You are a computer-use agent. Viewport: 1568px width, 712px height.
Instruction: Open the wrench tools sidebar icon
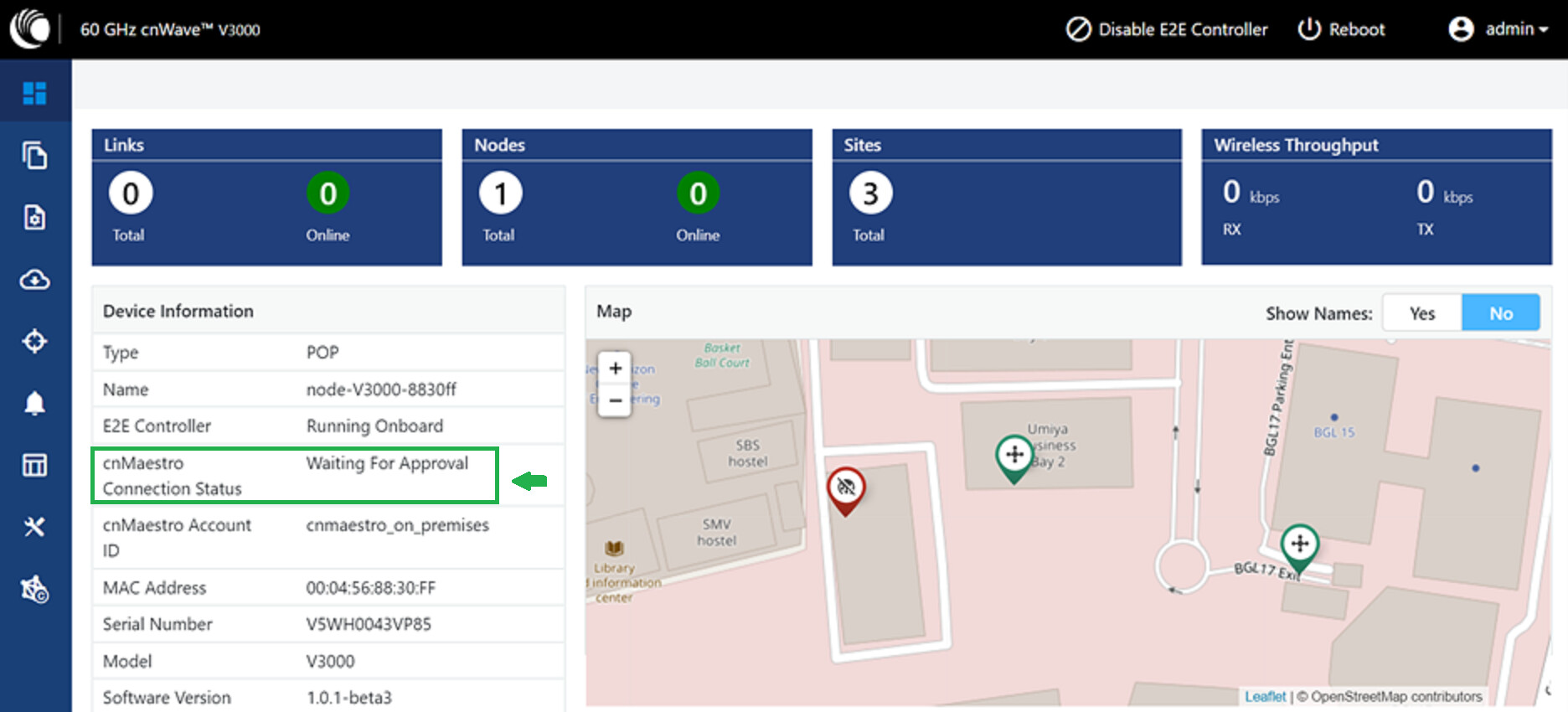click(x=34, y=527)
